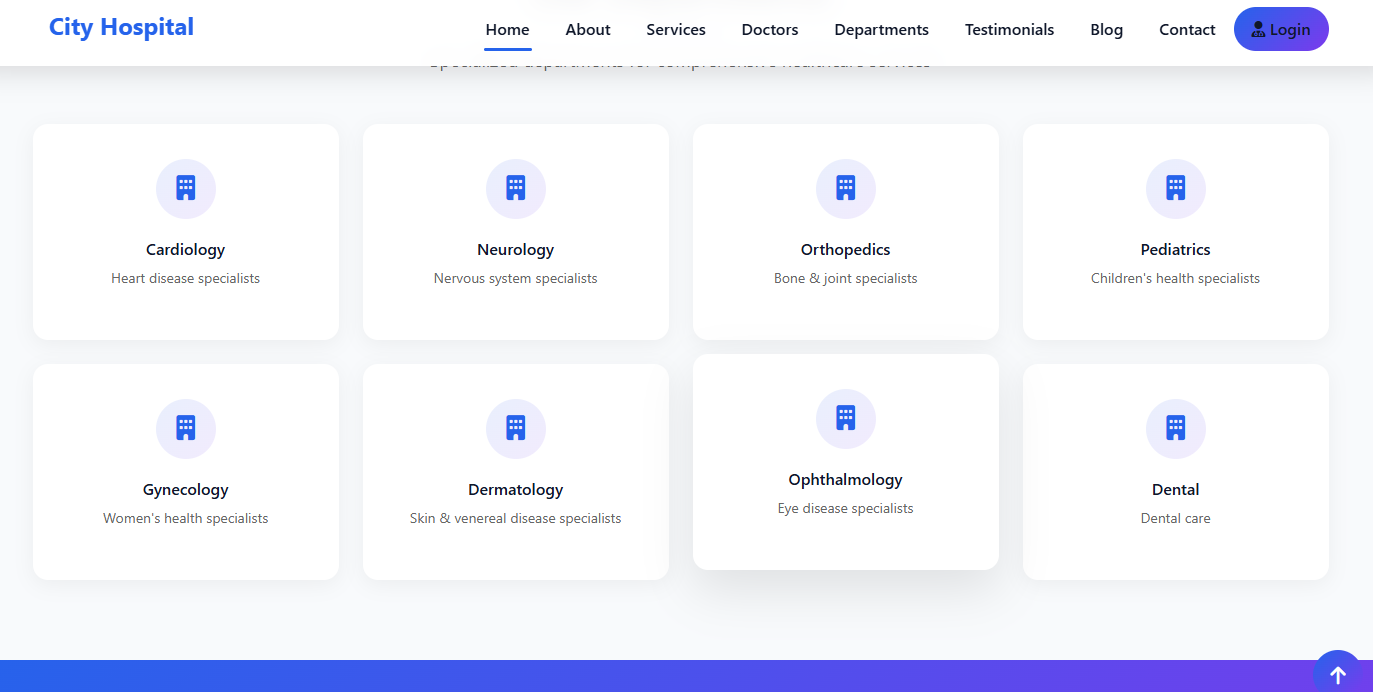This screenshot has height=692, width=1373.
Task: Select the Dermatology heading
Action: (516, 490)
